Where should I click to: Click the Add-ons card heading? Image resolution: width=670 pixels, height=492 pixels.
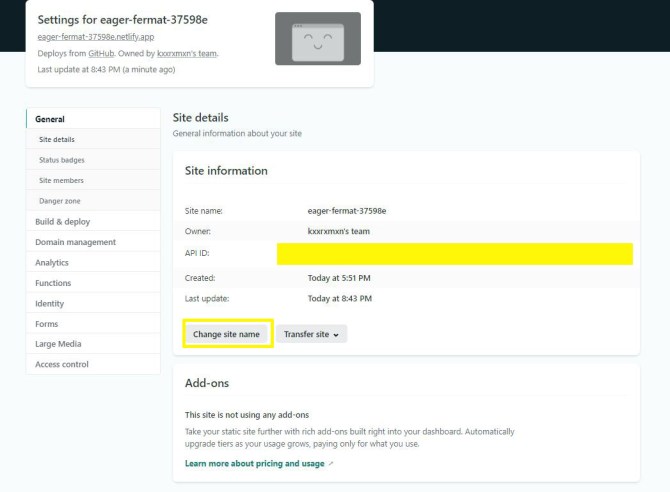click(207, 383)
